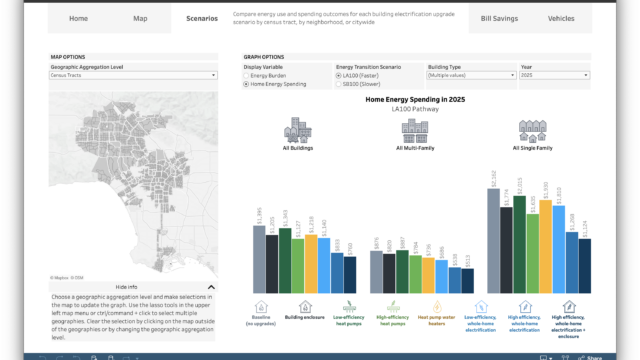The height and width of the screenshot is (360, 640).
Task: Select the Scenarios tab
Action: [x=202, y=18]
